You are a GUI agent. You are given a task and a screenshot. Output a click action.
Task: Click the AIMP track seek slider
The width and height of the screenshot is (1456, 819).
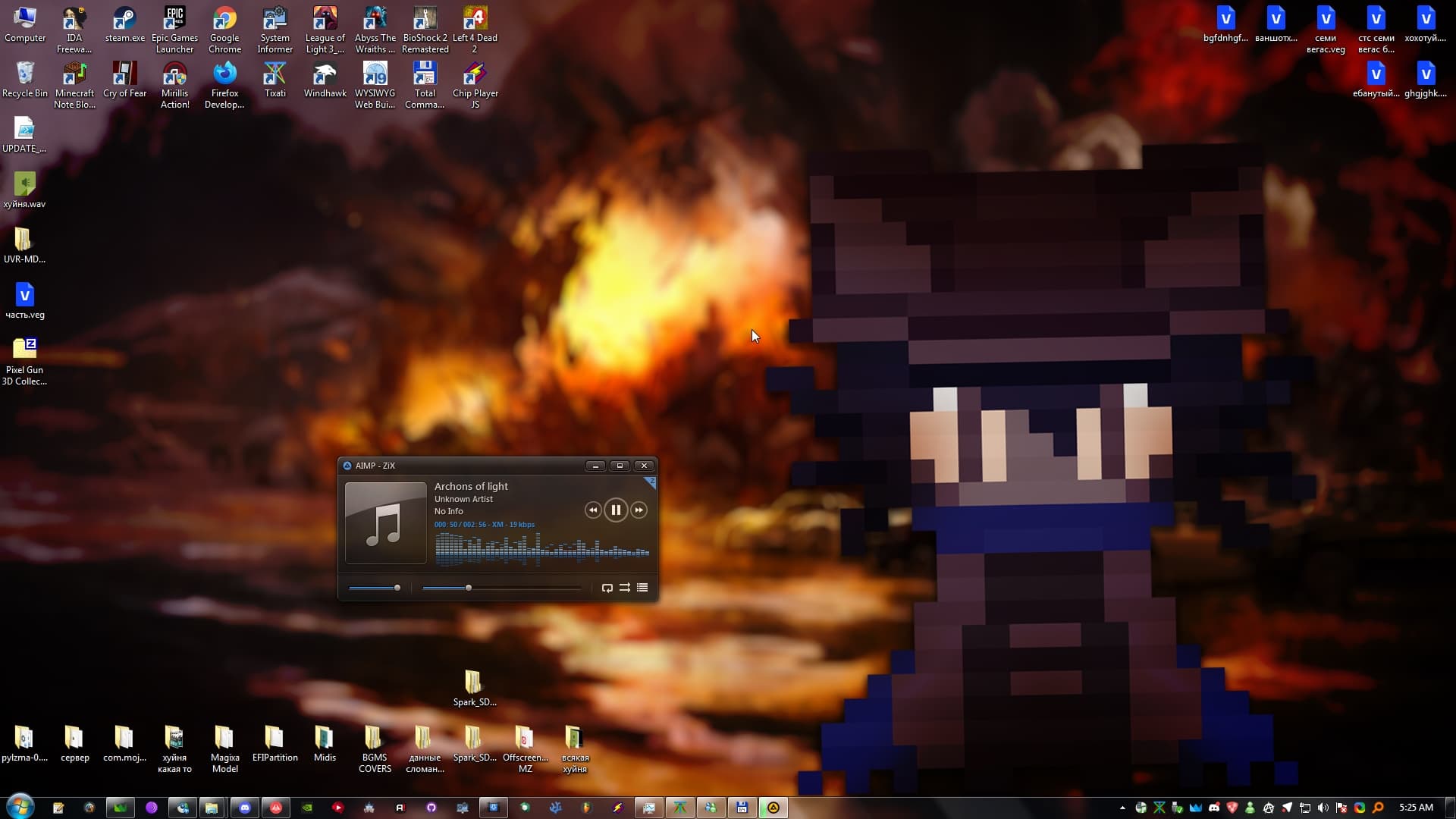coord(500,588)
